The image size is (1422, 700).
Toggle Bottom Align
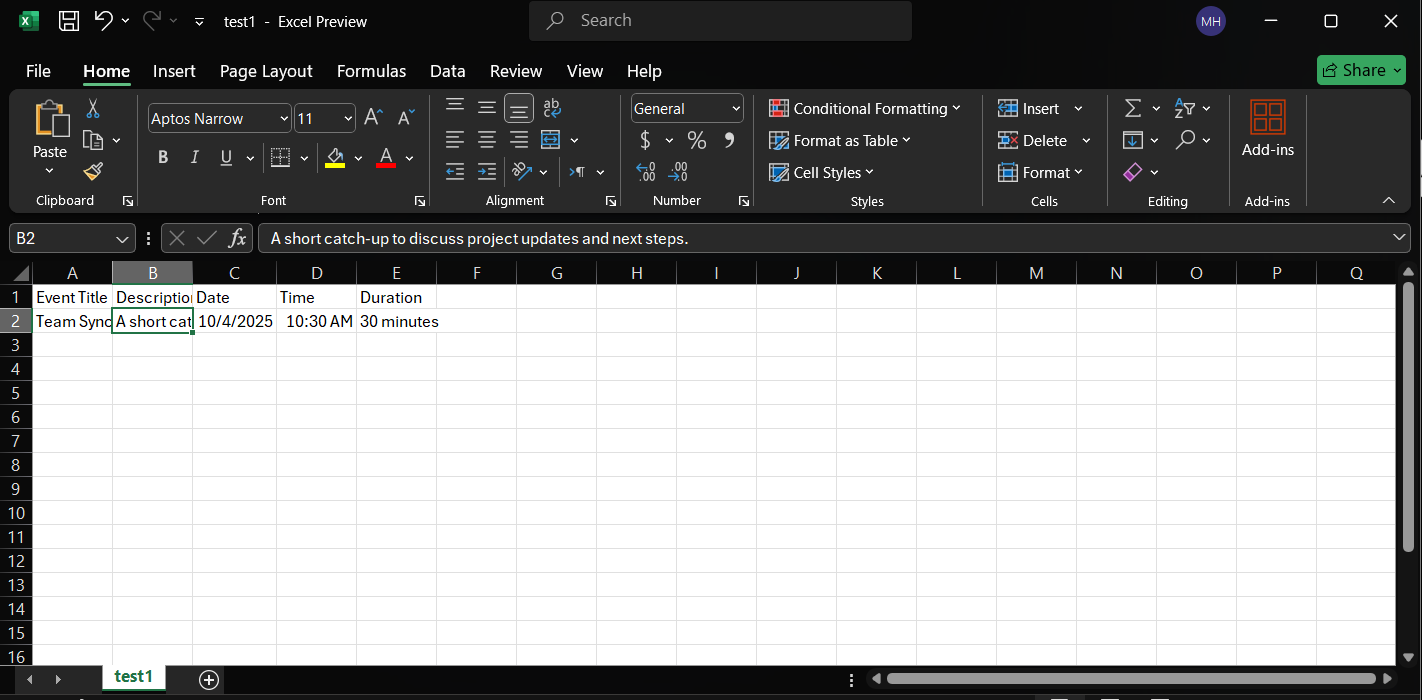(x=519, y=107)
